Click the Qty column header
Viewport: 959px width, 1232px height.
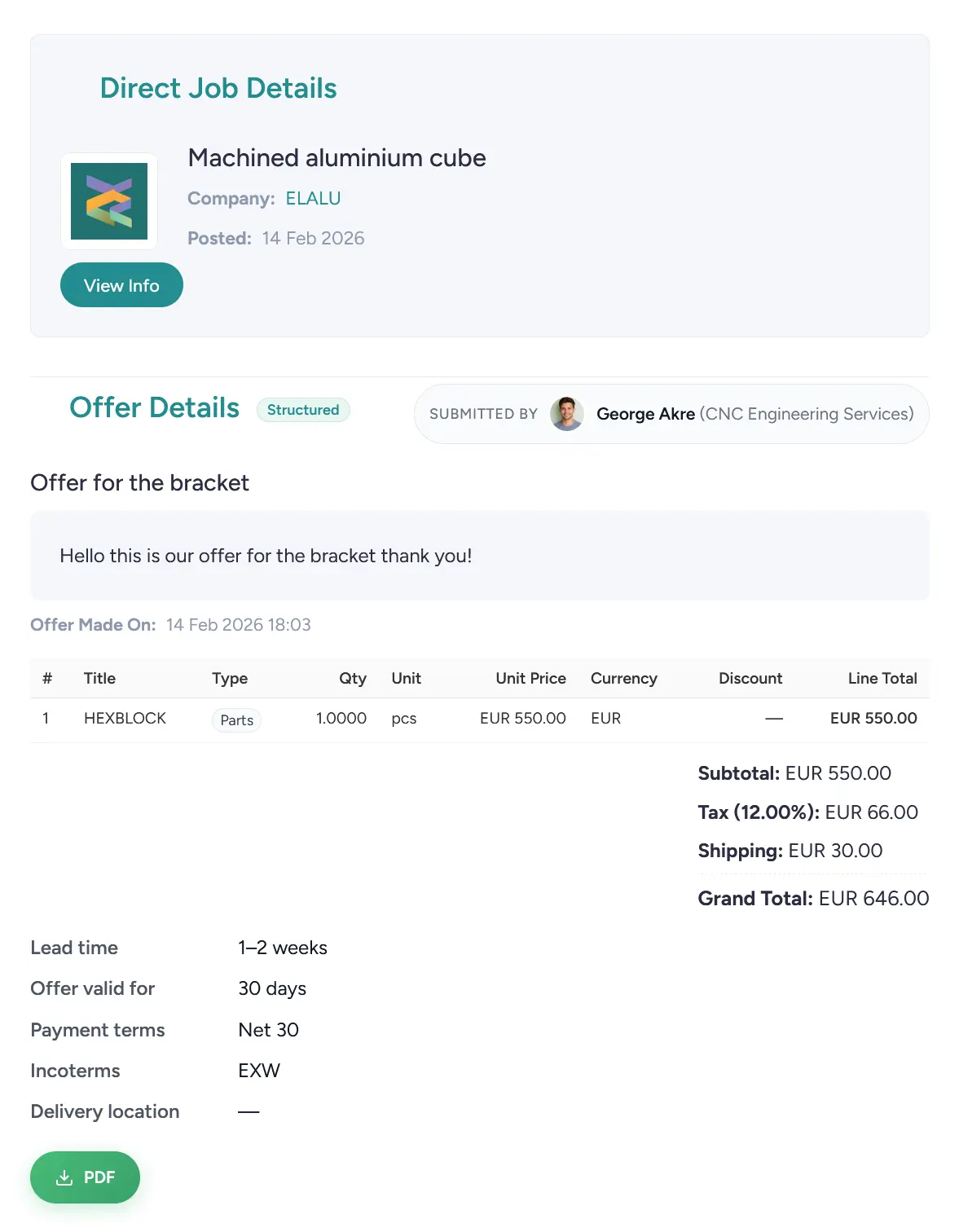coord(352,679)
